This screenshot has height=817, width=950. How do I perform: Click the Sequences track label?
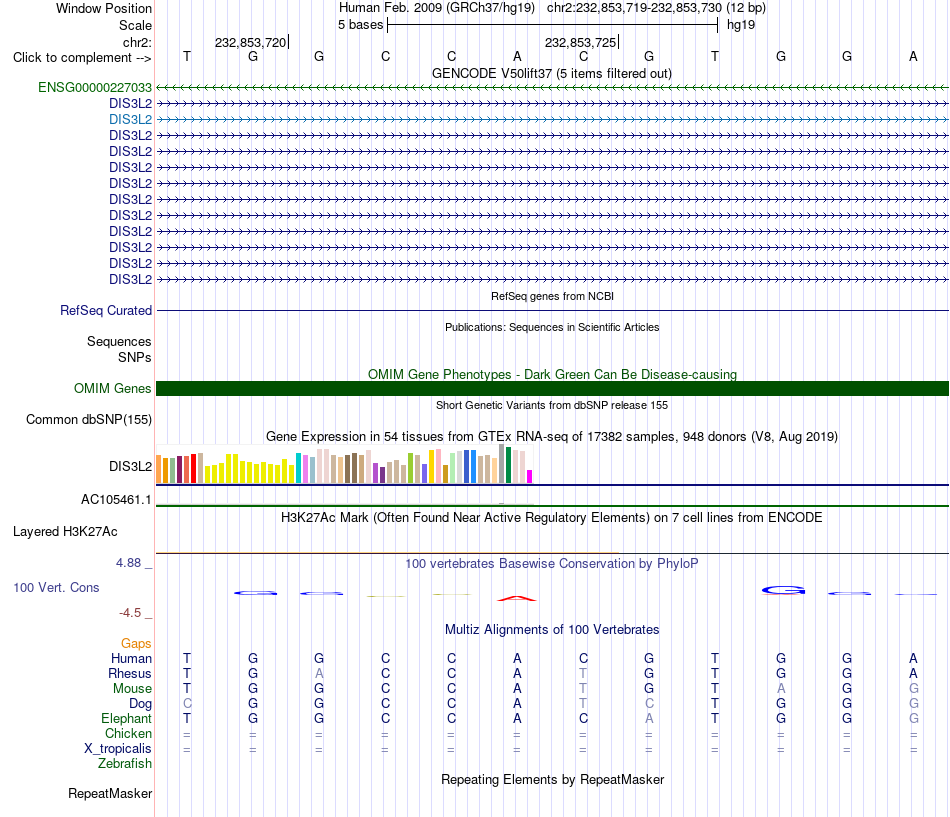[119, 341]
